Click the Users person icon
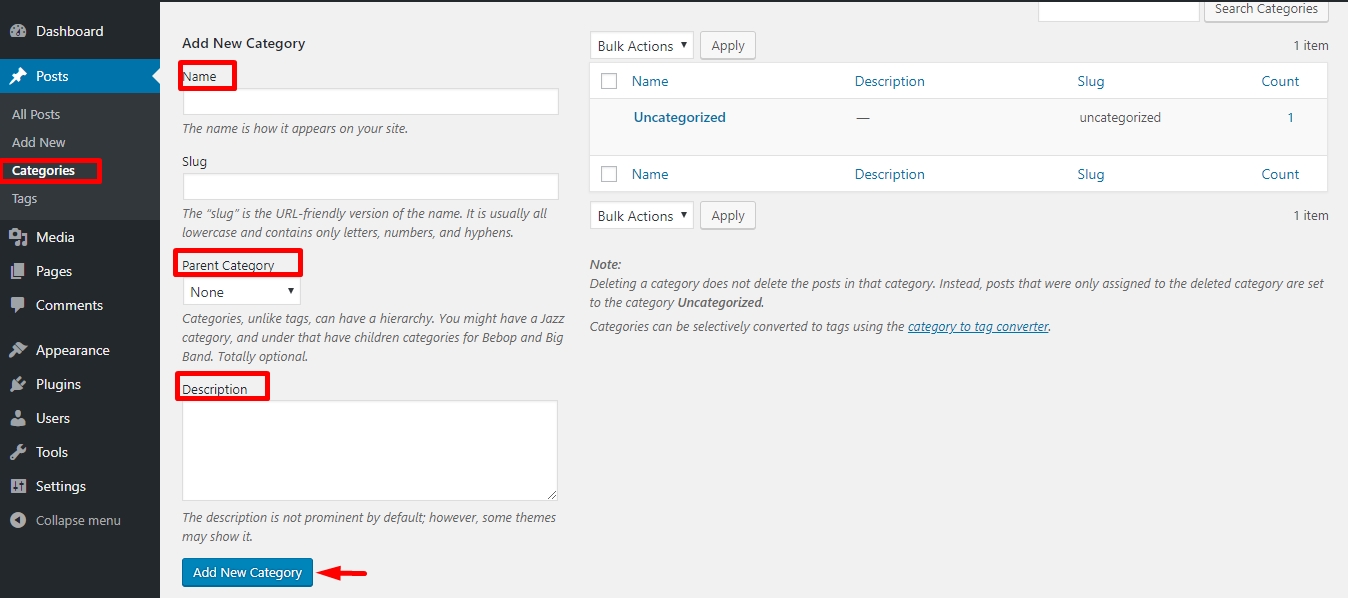Viewport: 1348px width, 598px height. pos(18,418)
